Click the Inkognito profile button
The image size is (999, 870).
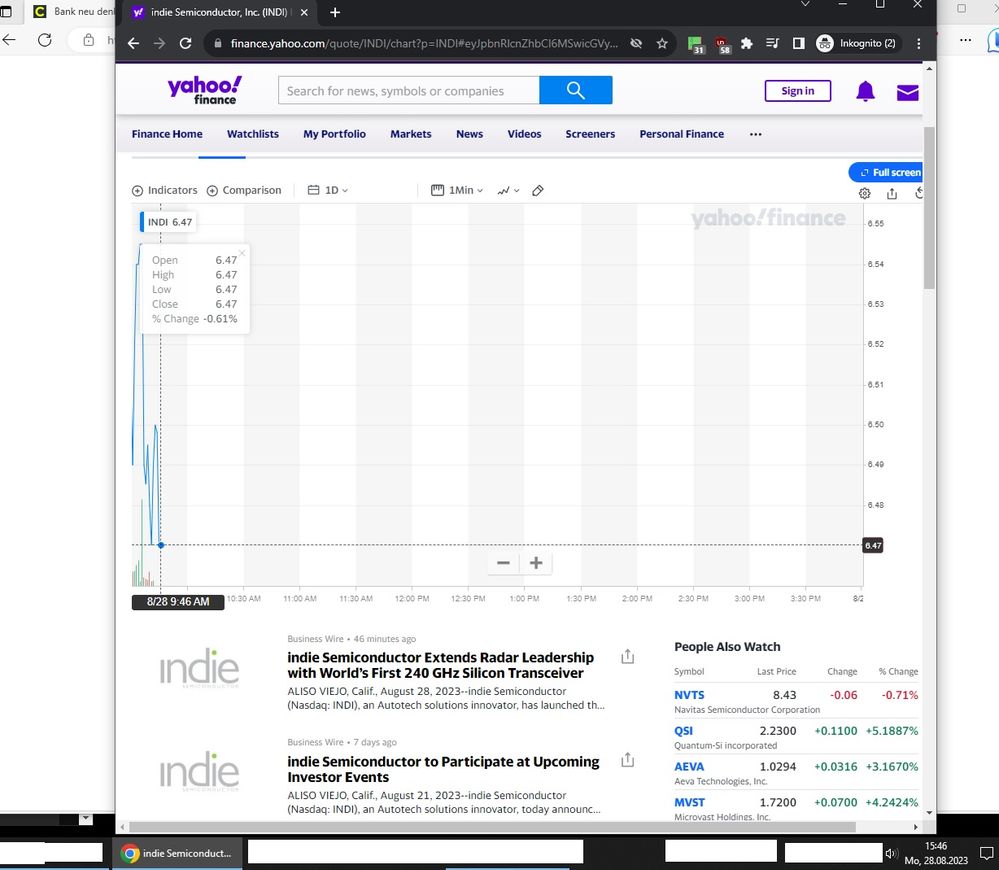click(x=858, y=43)
